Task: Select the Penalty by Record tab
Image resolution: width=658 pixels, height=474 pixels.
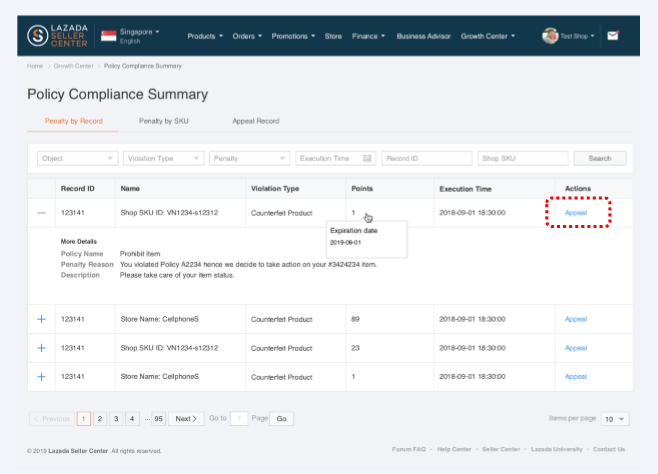Action: (73, 121)
